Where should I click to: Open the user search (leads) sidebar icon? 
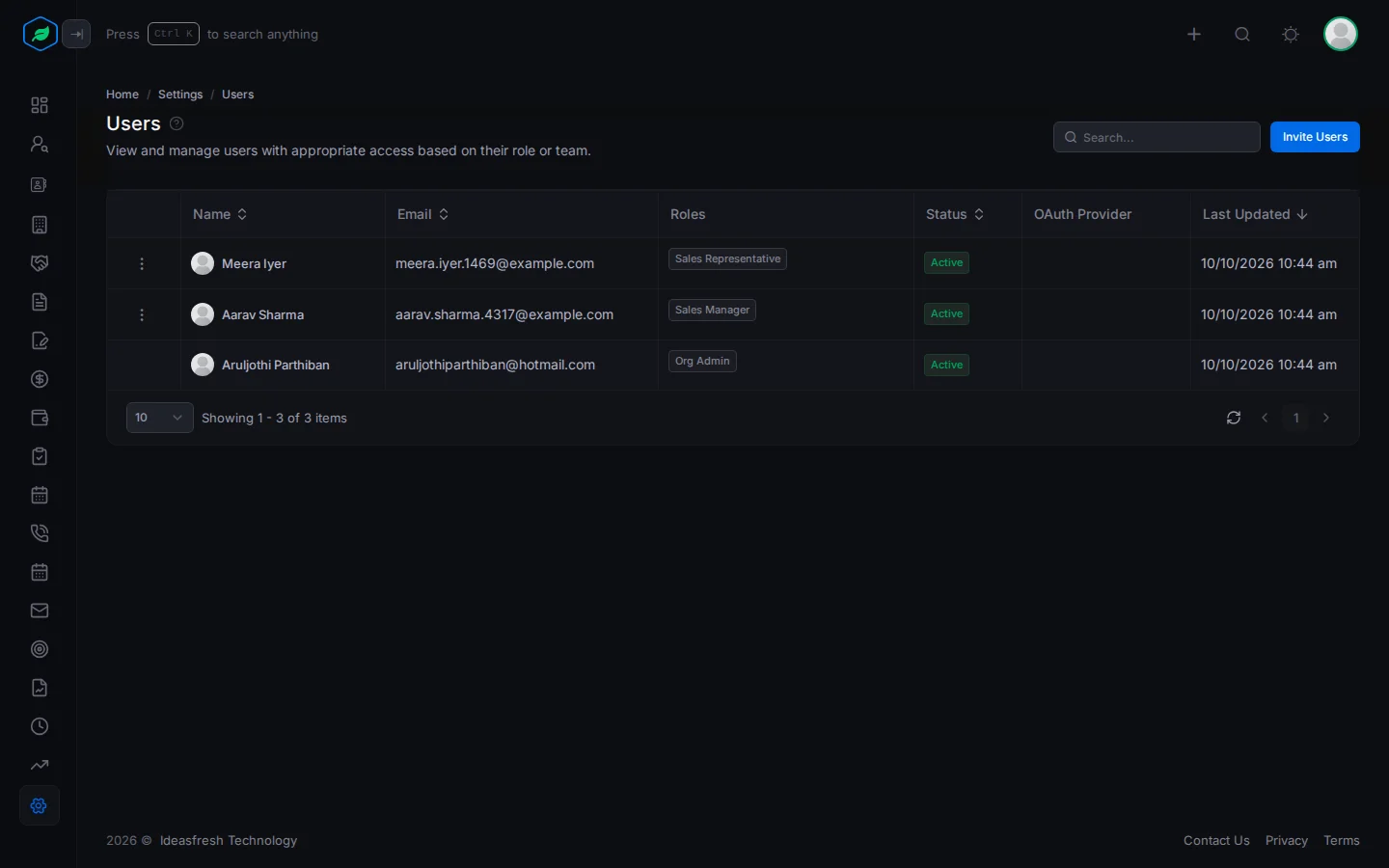[x=40, y=144]
